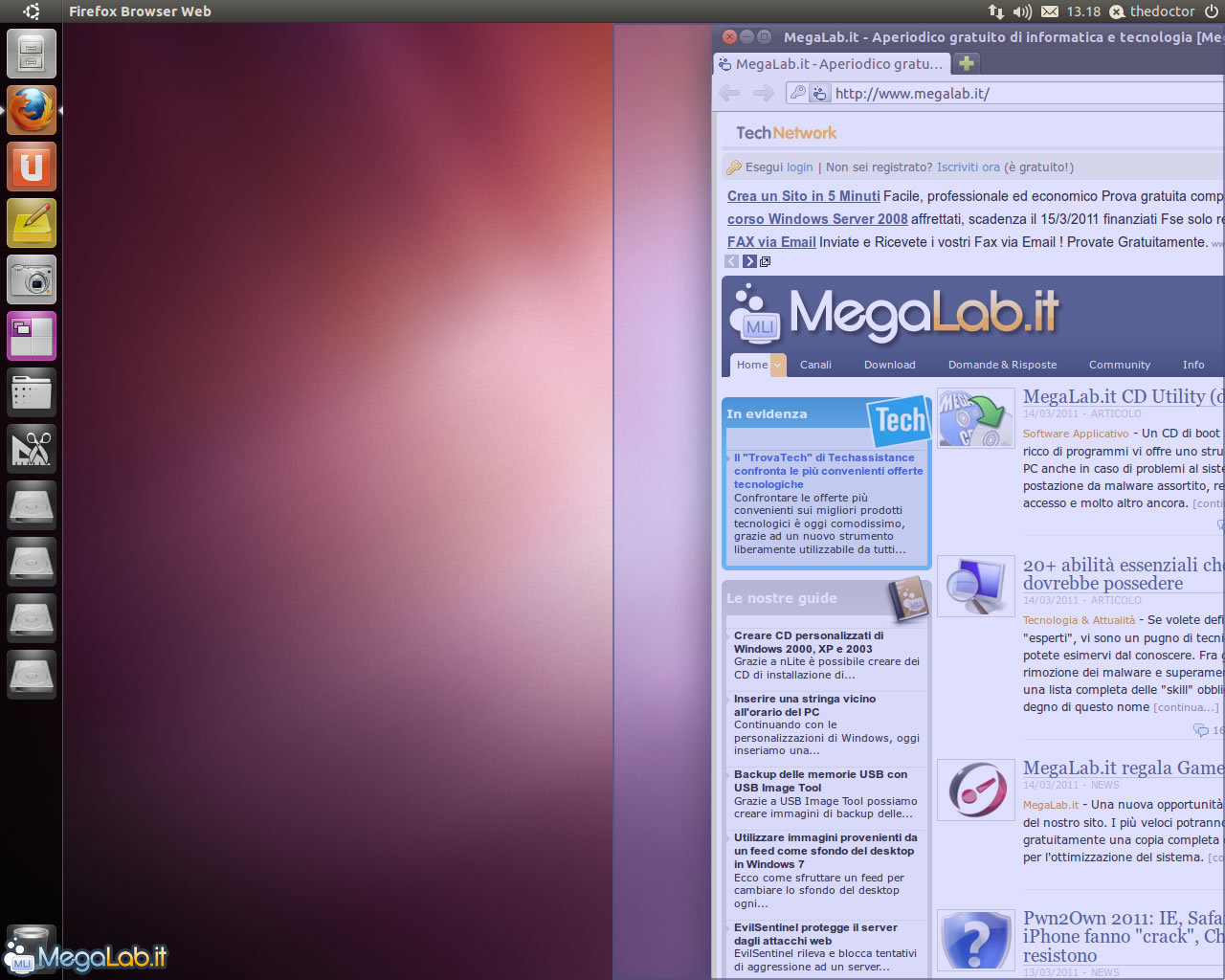Click the Ubuntu logo in top panel
1225x980 pixels.
coord(32,11)
